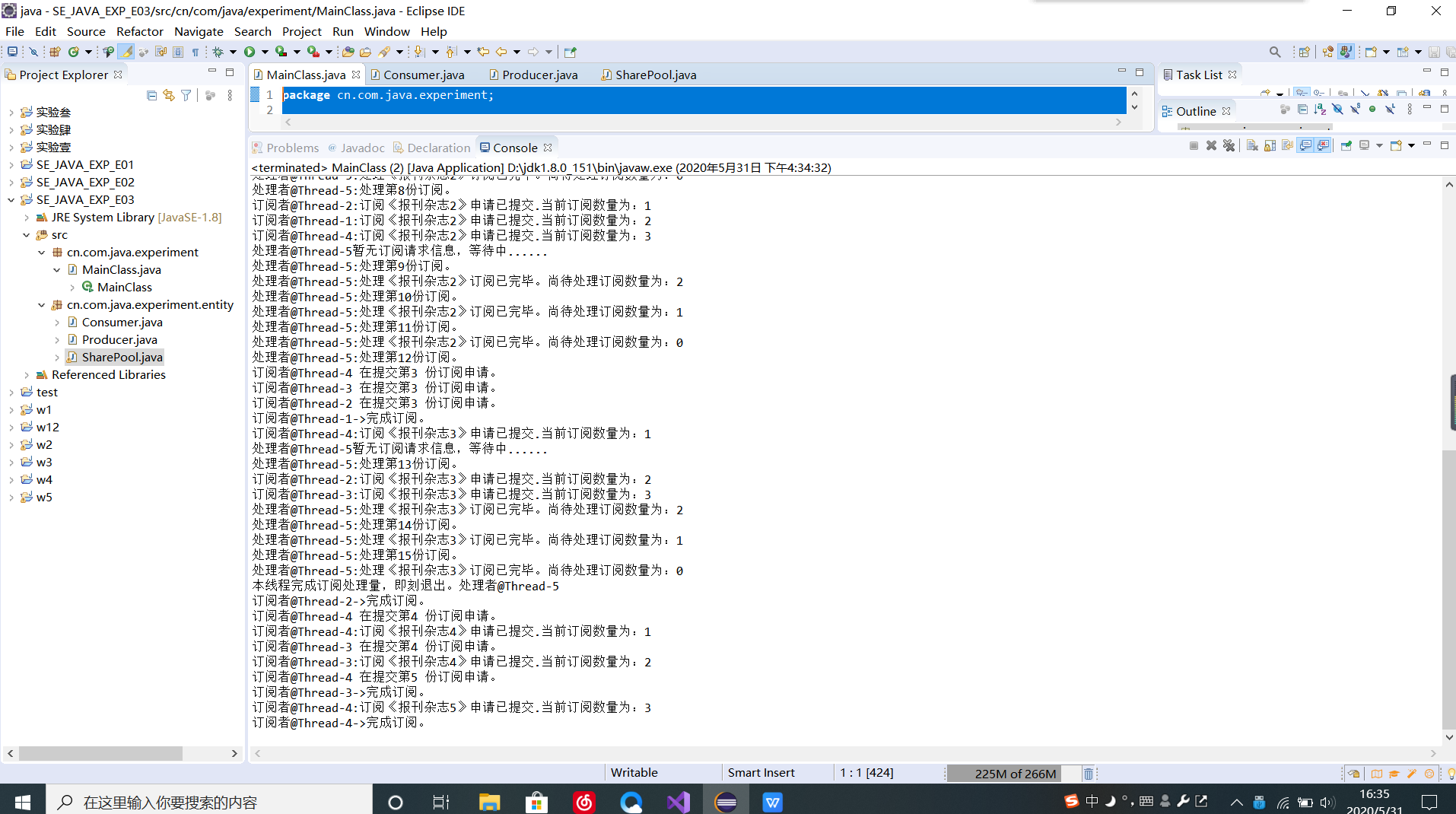Viewport: 1456px width, 814px height.
Task: Open the Refactor menu
Action: 139,31
